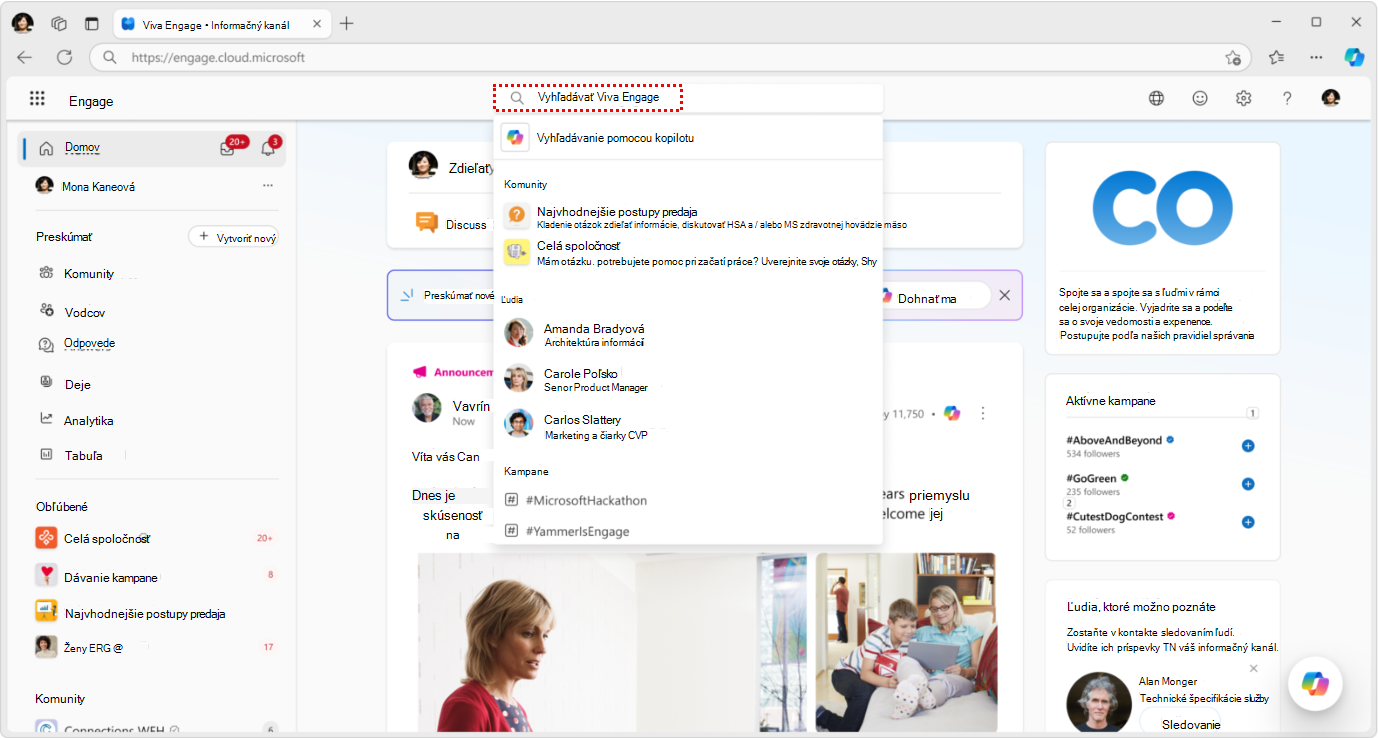Viewport: 1378px width, 738px height.
Task: Open the #YammerIsEngage campaign result
Action: [x=688, y=531]
